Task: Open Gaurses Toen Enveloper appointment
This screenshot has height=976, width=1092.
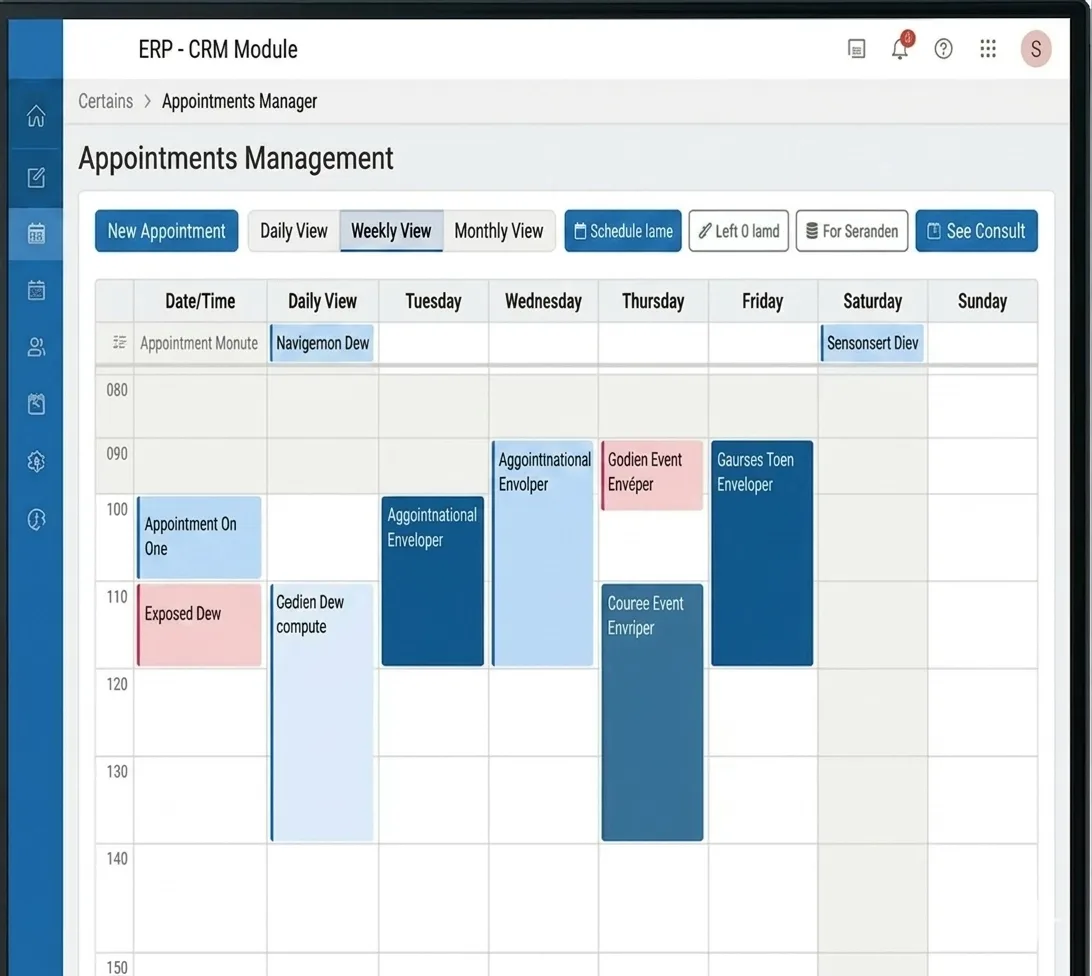Action: coord(762,553)
